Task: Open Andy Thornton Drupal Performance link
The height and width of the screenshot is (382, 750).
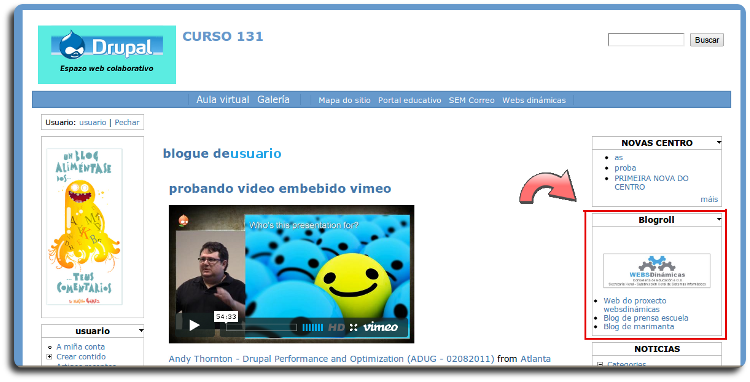Action: click(332, 359)
